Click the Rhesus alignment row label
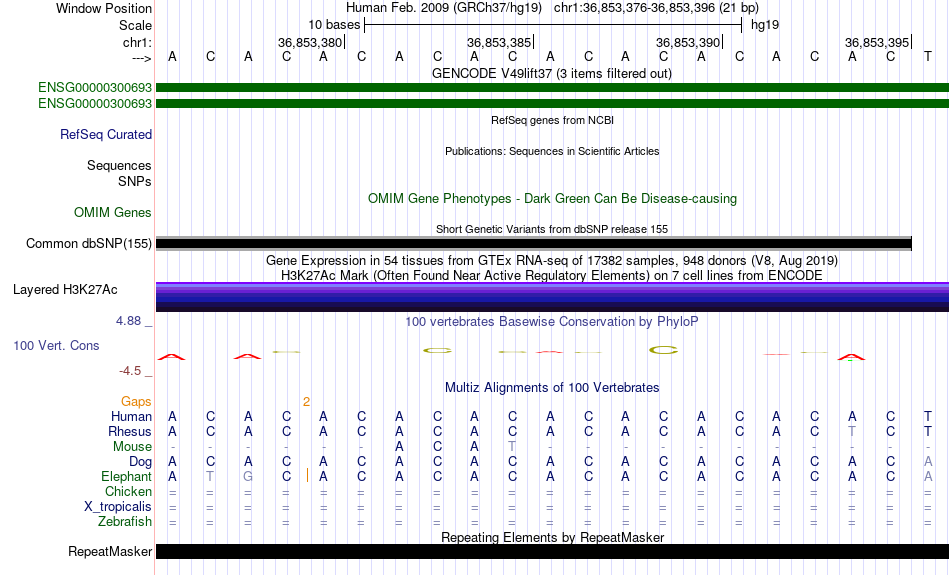The height and width of the screenshot is (575, 950). click(x=129, y=431)
